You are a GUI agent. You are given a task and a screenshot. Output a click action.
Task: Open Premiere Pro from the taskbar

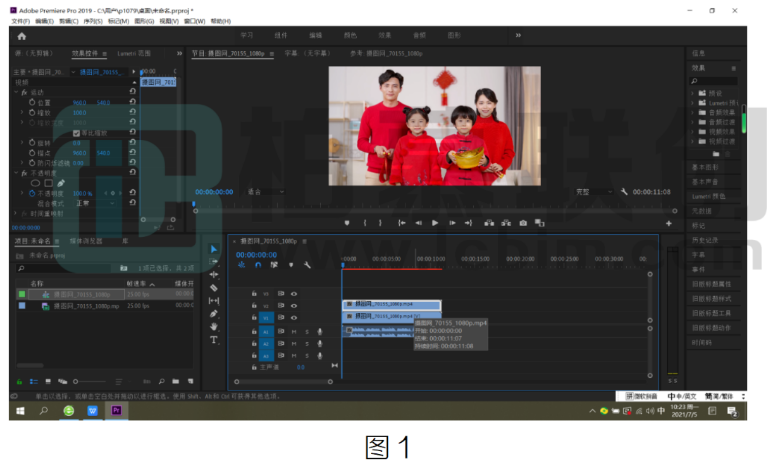tap(116, 411)
